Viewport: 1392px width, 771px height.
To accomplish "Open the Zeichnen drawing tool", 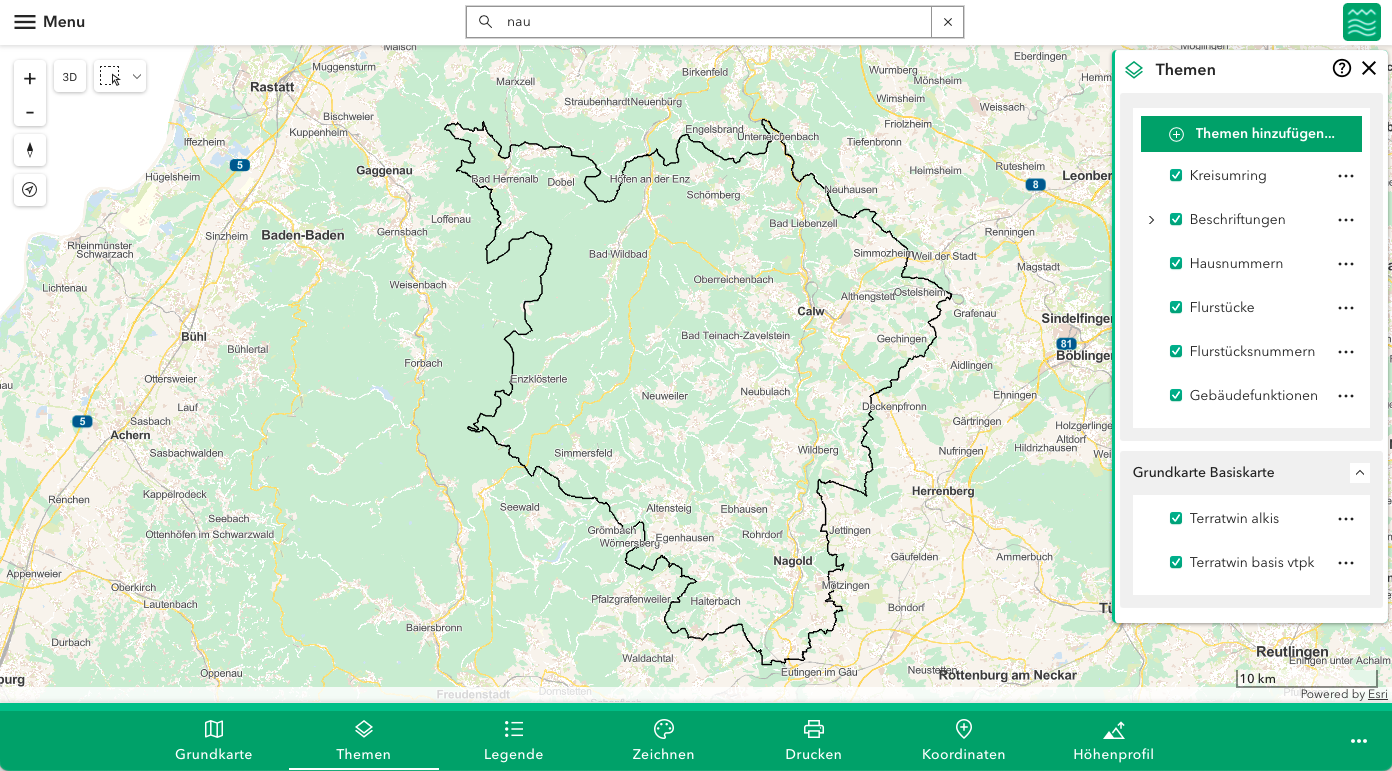I will pos(663,740).
